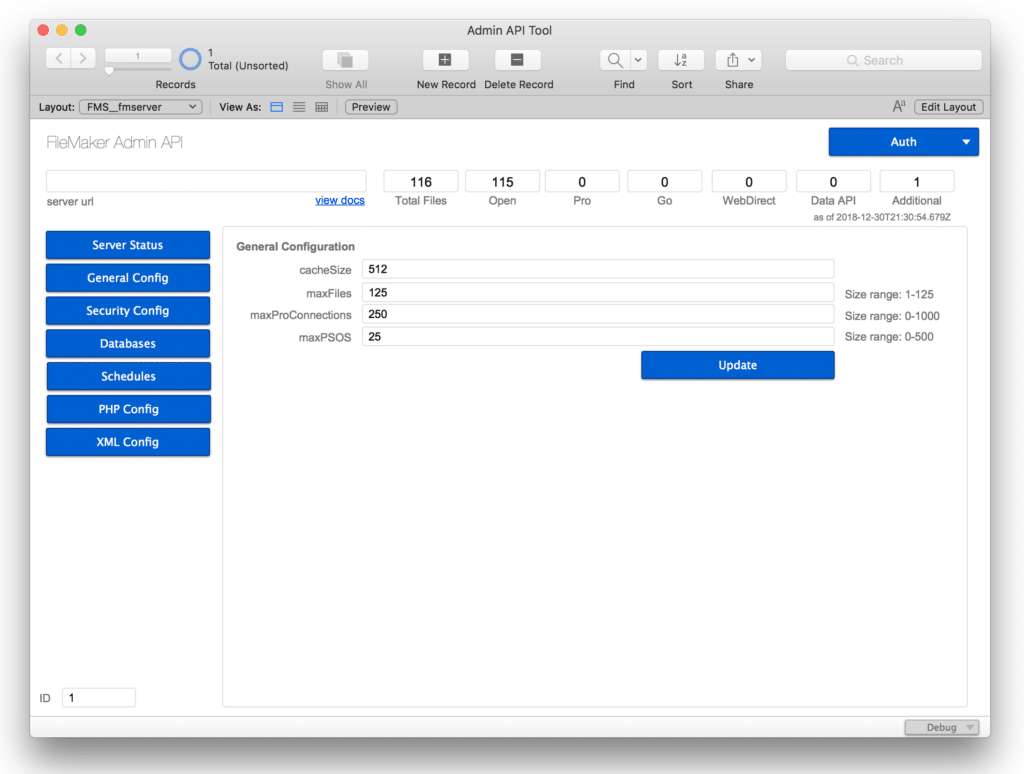Click the Delete Record icon
1024x774 pixels.
point(517,60)
